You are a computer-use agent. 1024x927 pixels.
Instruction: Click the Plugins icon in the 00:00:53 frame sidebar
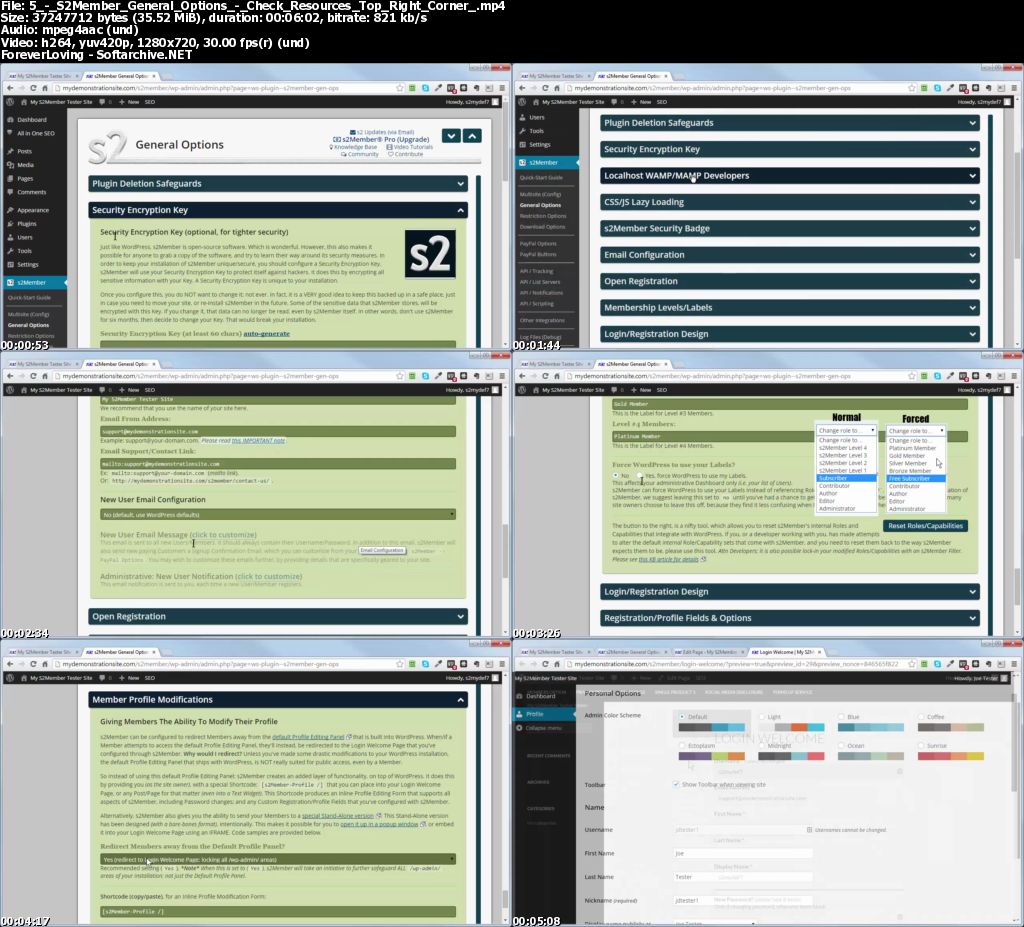tap(10, 223)
